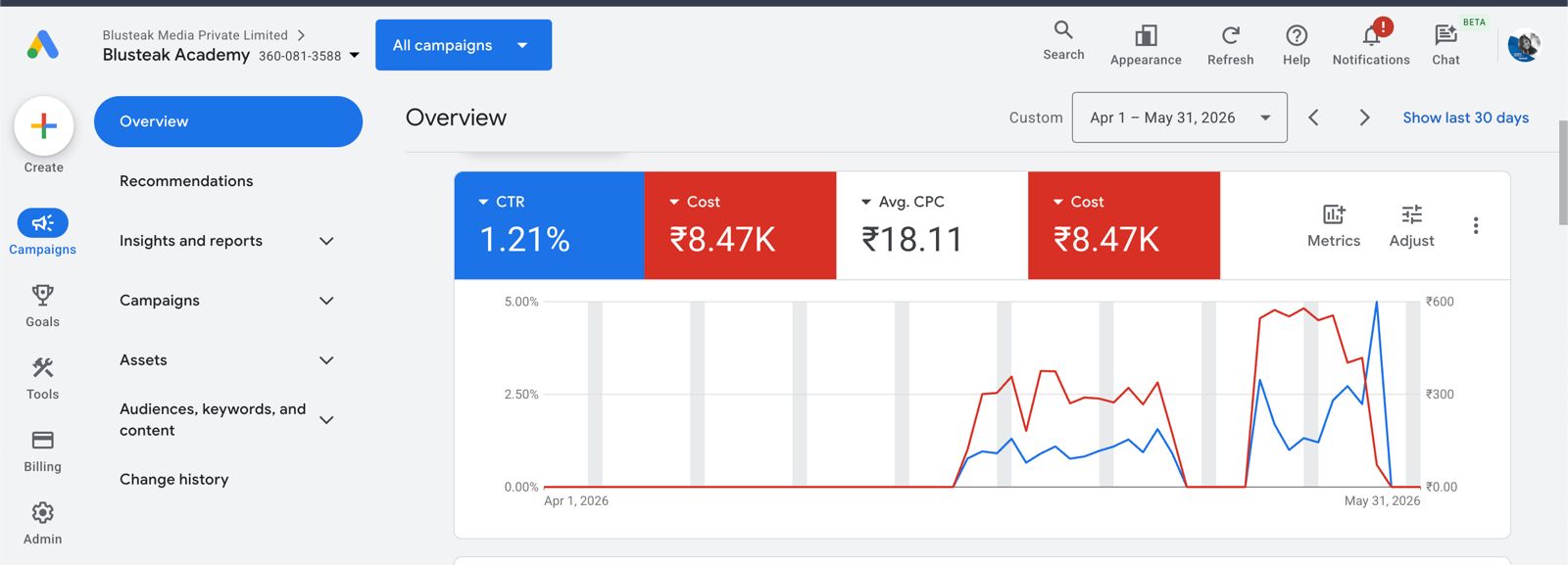Open the Search tool
The image size is (1568, 565).
click(x=1063, y=41)
